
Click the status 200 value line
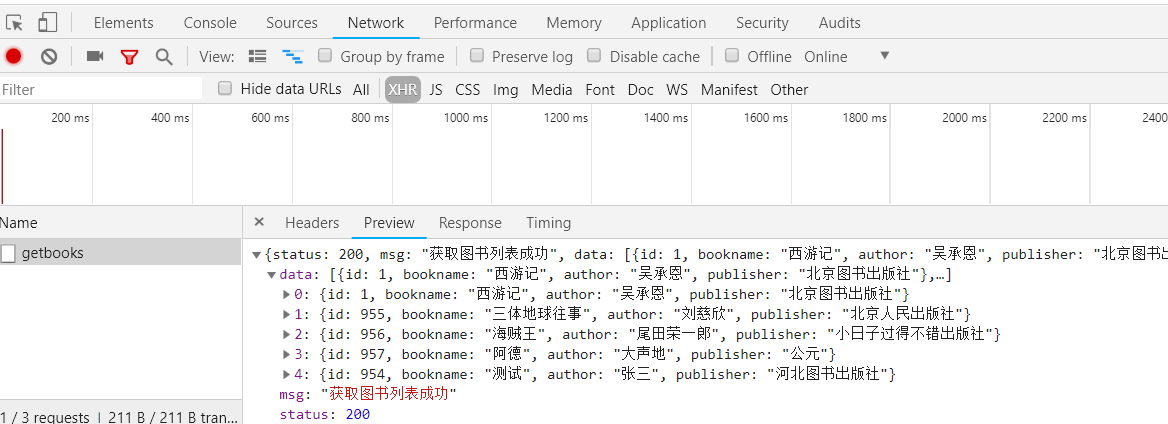[x=325, y=414]
